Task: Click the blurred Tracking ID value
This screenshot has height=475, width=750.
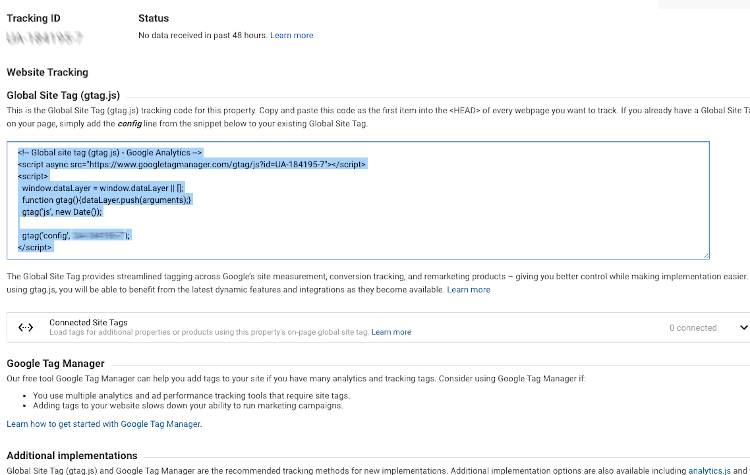Action: tap(44, 38)
